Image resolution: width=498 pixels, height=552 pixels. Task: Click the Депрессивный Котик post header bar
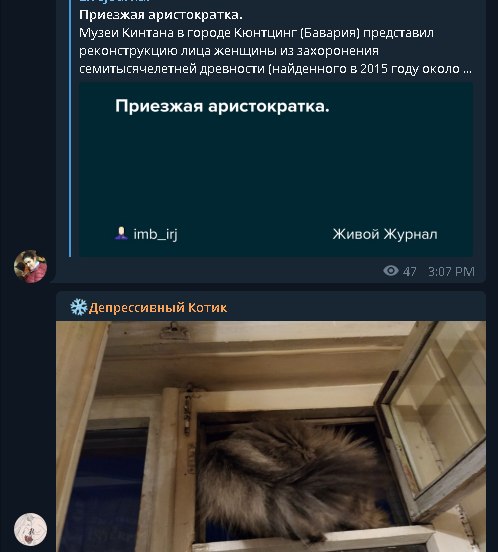[x=271, y=307]
